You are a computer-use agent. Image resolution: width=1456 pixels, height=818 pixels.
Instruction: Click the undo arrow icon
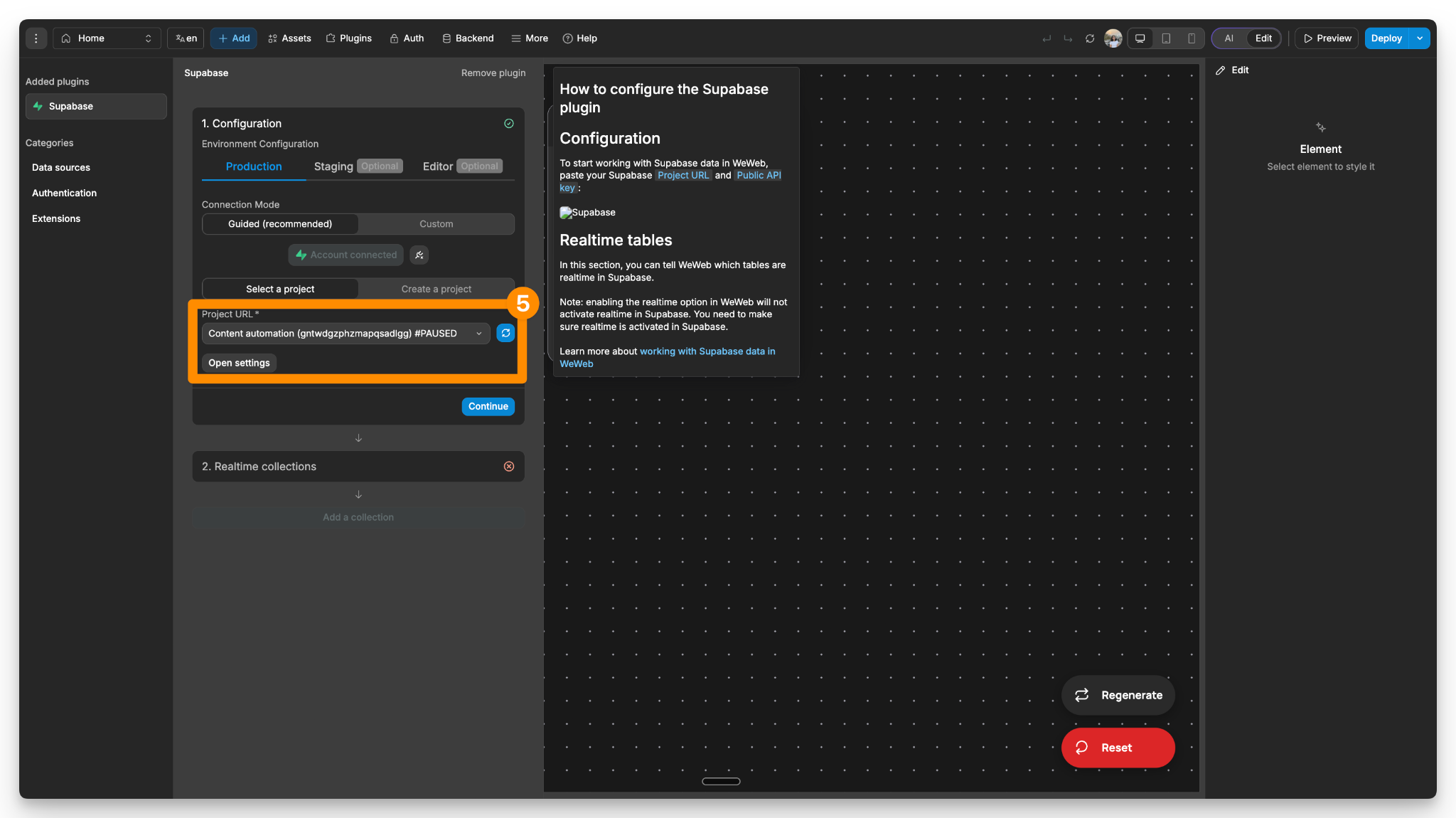pos(1046,38)
